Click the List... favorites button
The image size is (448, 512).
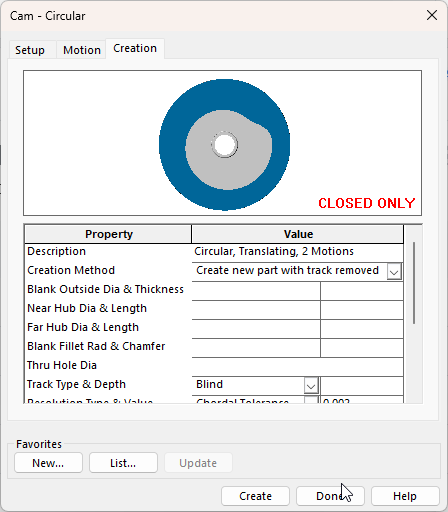coord(123,463)
